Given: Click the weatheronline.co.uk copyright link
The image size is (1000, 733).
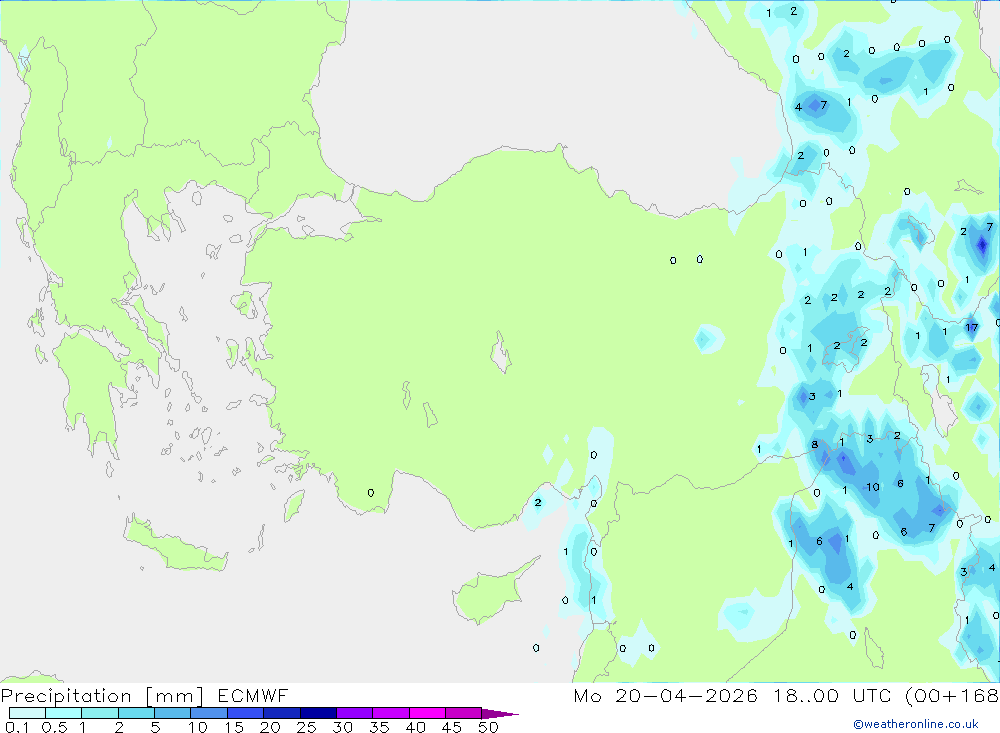Looking at the screenshot, I should point(916,724).
